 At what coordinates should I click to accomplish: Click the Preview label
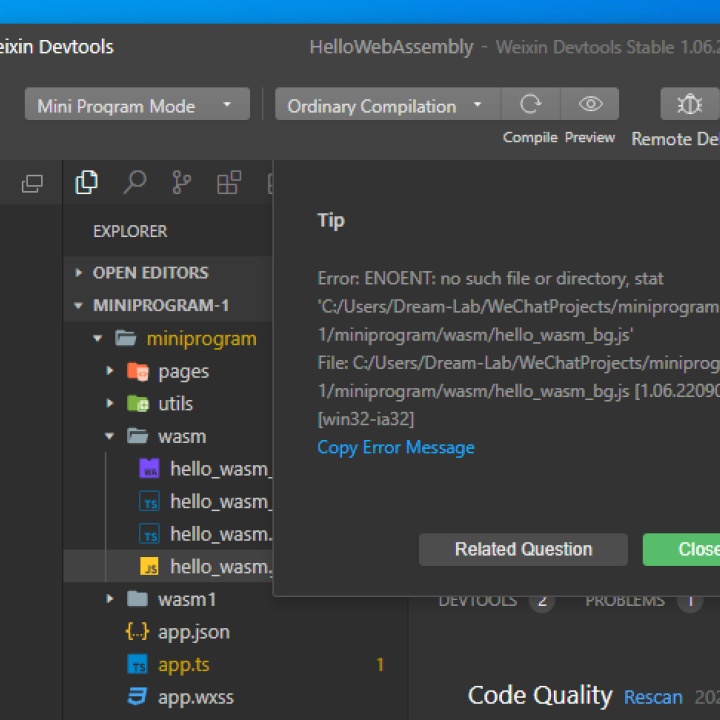(x=590, y=137)
